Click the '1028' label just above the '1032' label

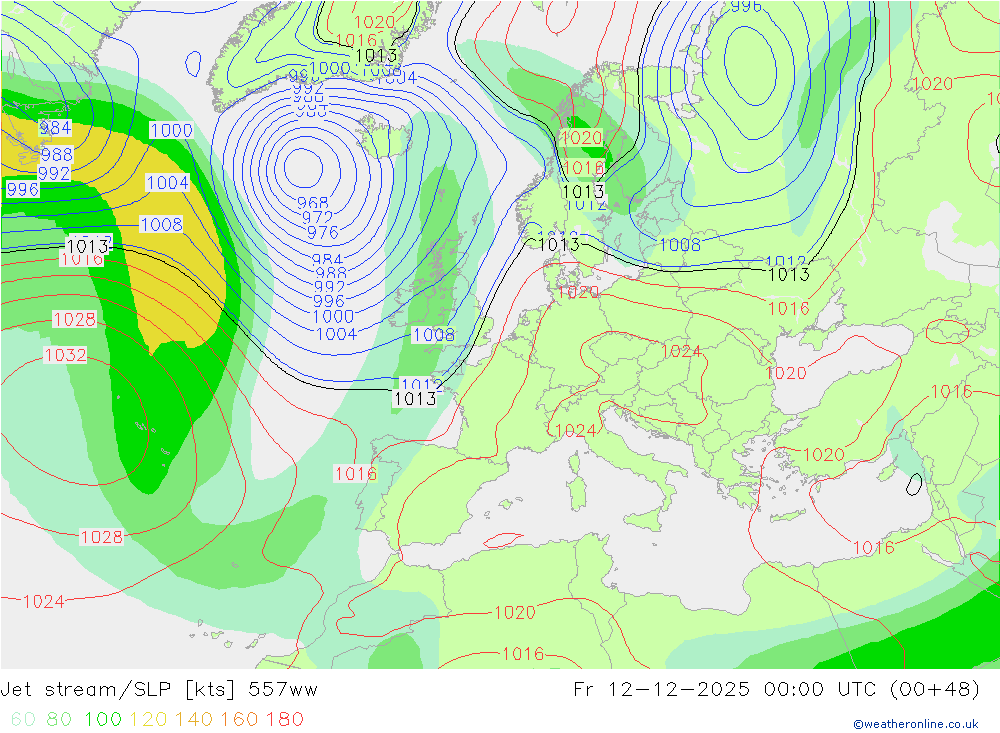point(75,319)
